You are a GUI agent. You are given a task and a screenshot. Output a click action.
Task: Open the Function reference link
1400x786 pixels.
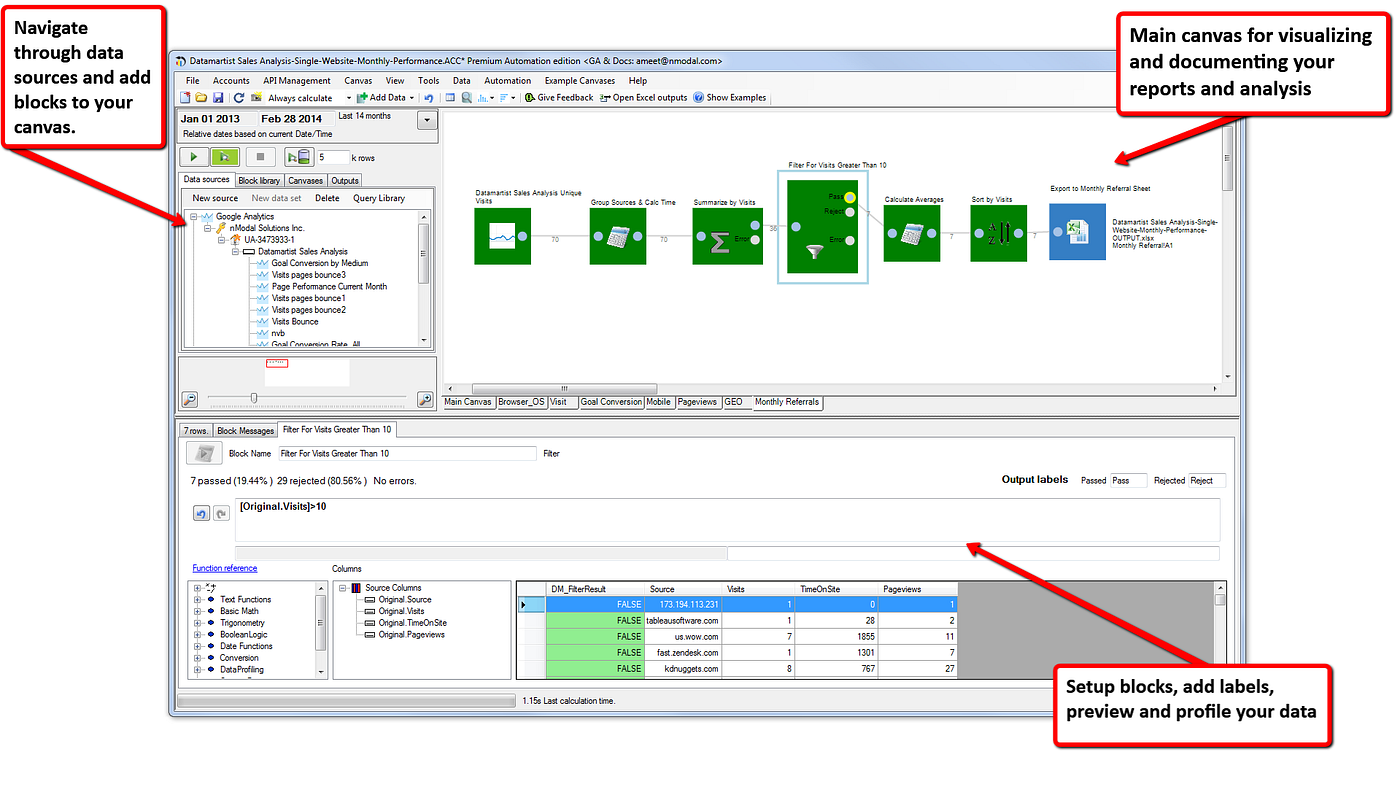pyautogui.click(x=225, y=568)
